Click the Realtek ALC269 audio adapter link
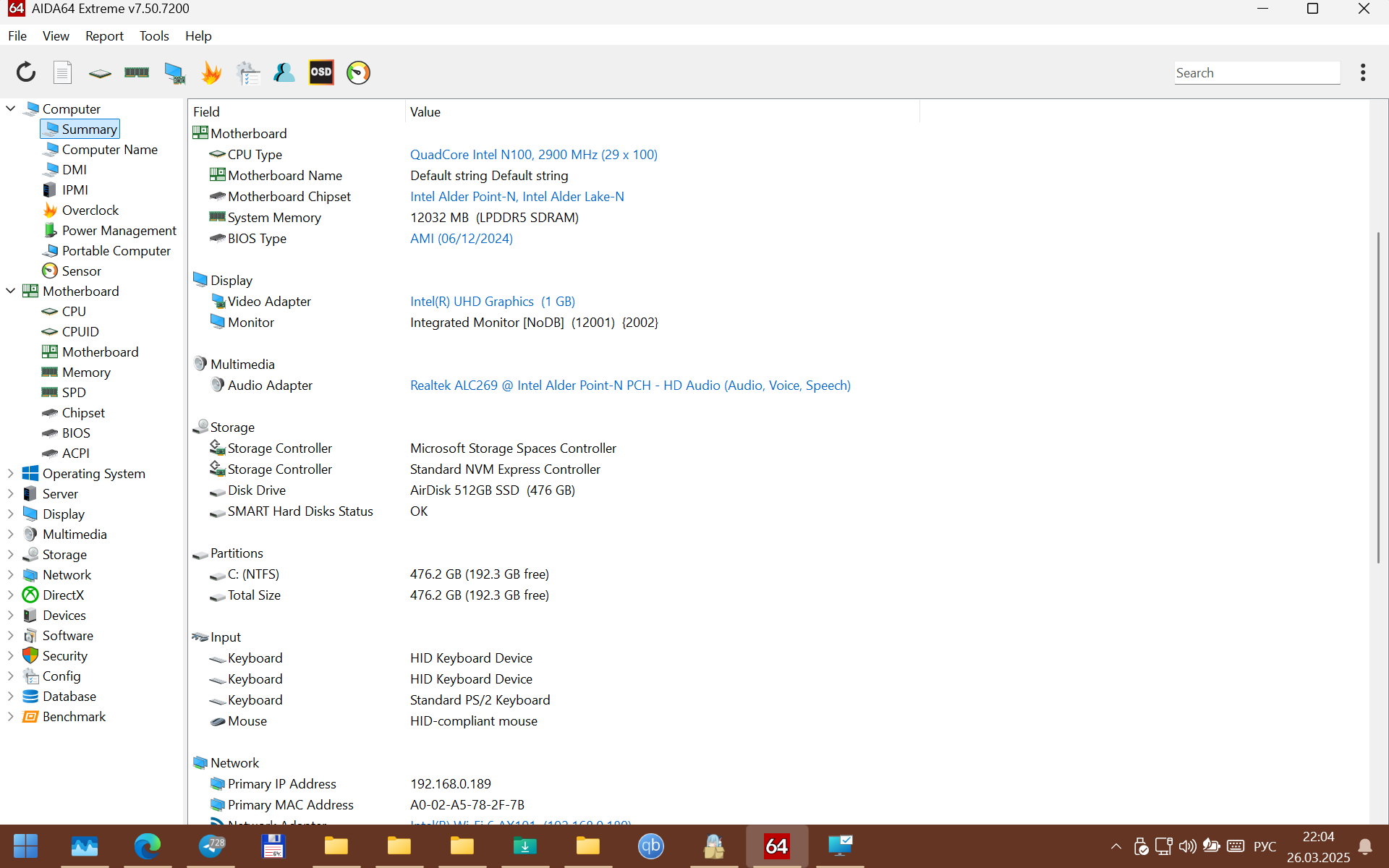Screen dimensions: 1389x868 [x=629, y=386]
